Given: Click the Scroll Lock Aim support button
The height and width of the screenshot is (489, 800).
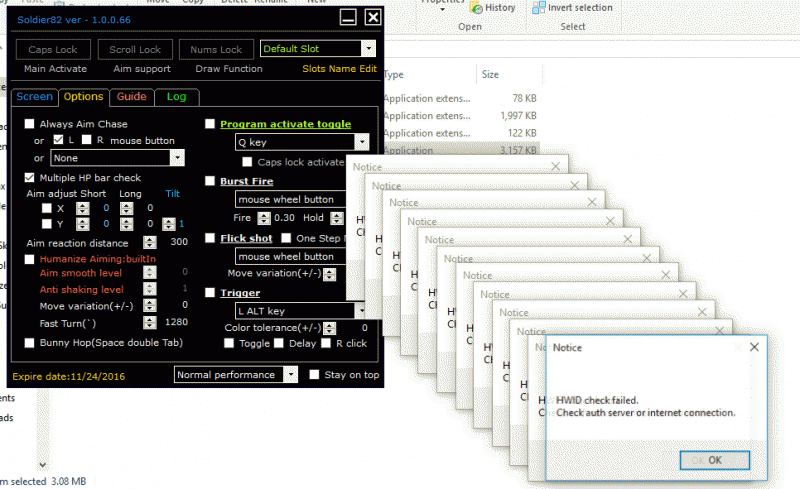Looking at the screenshot, I should coord(135,50).
